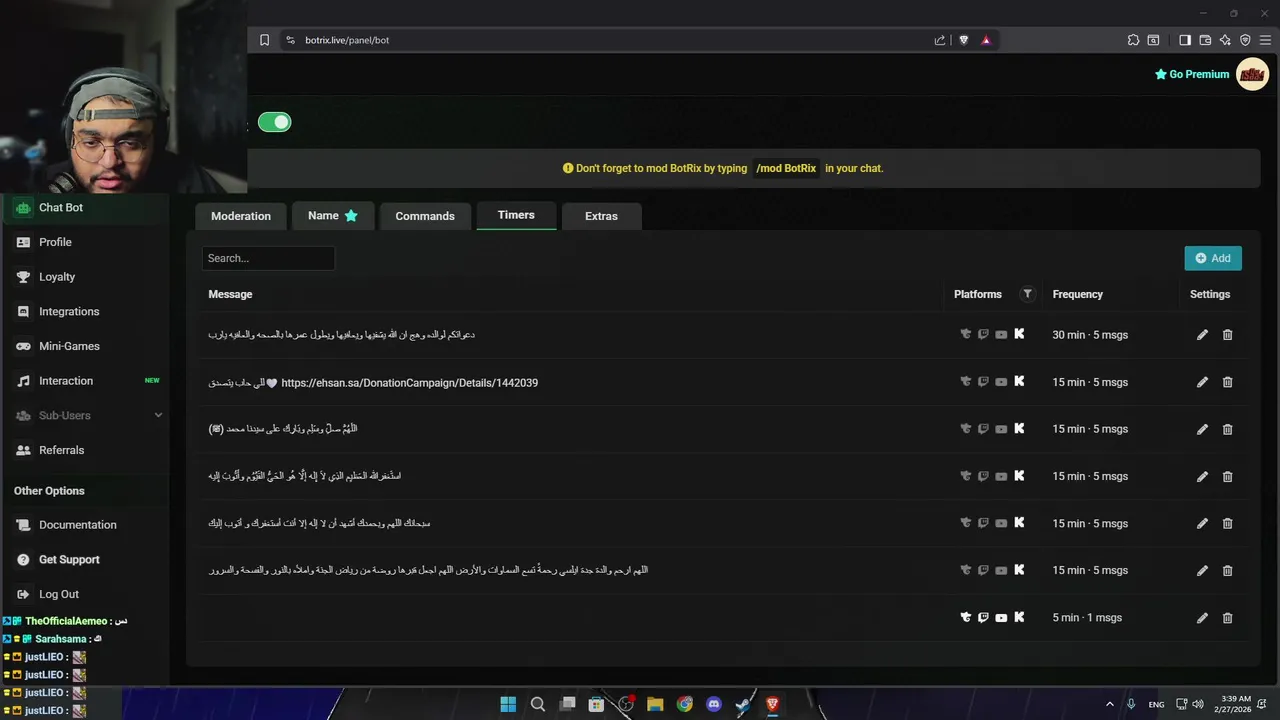Open File Explorer from the taskbar
1280x720 pixels.
pos(655,704)
